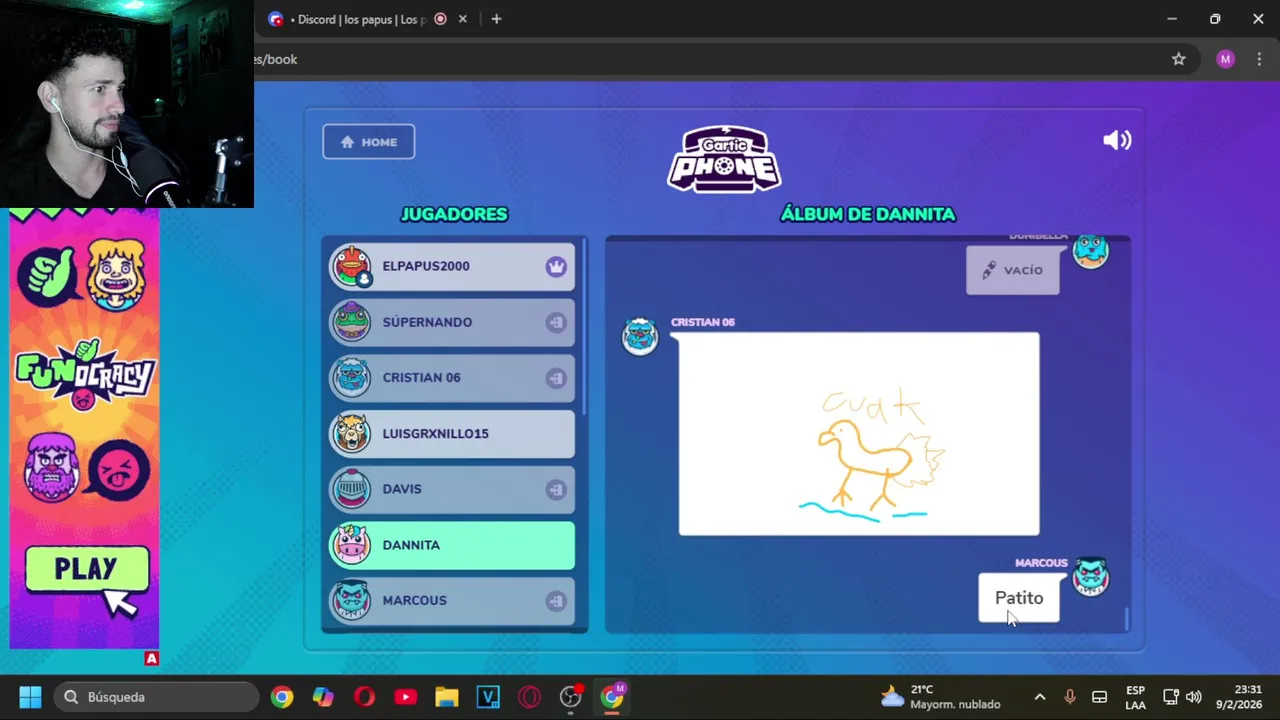Open File Explorer from the taskbar
The width and height of the screenshot is (1280, 720).
tap(446, 697)
